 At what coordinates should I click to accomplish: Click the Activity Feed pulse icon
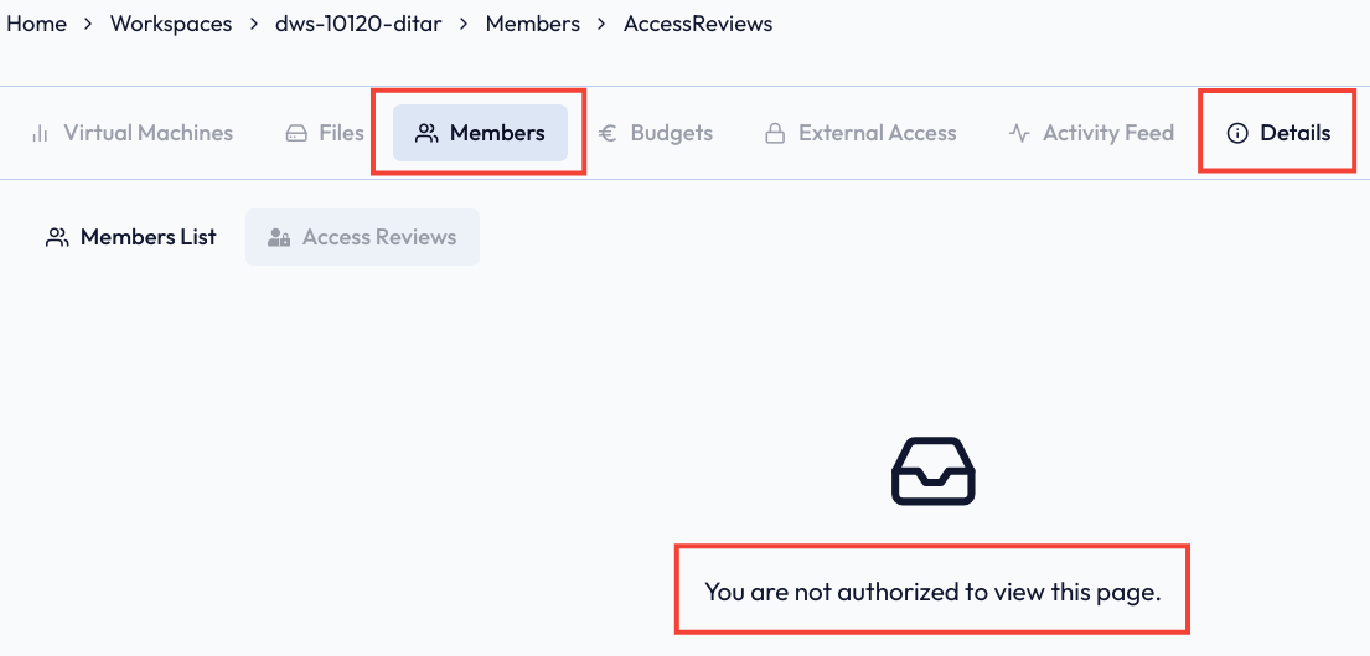[x=1019, y=133]
